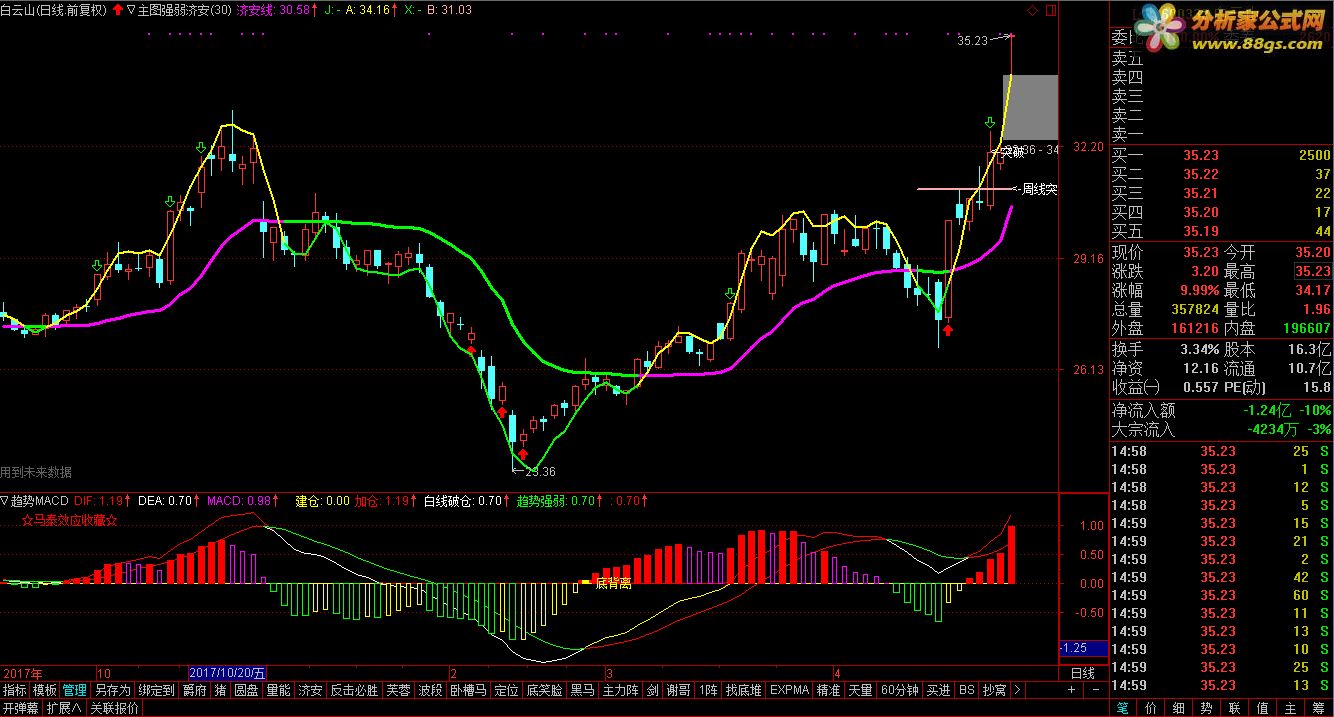
Task: Select the BS indicator tab
Action: (966, 690)
